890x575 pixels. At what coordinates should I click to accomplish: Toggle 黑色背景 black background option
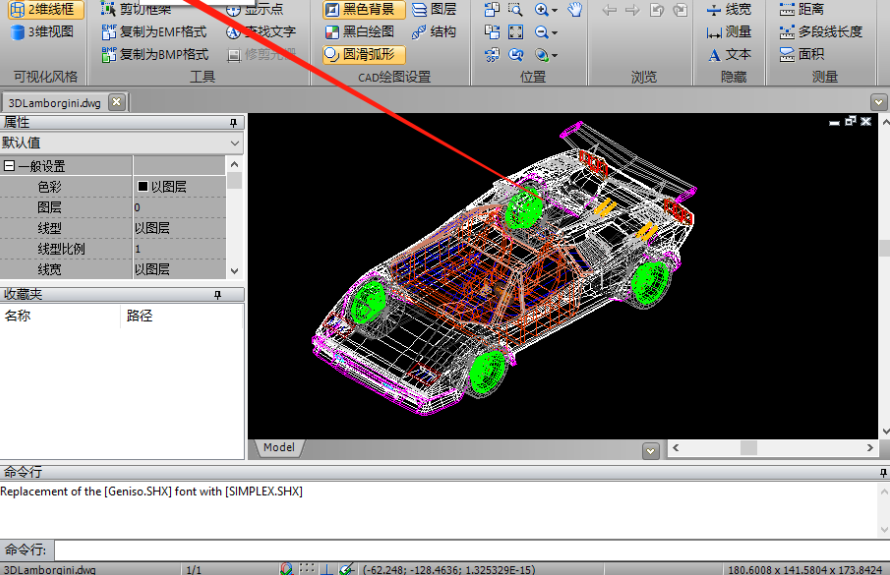364,9
